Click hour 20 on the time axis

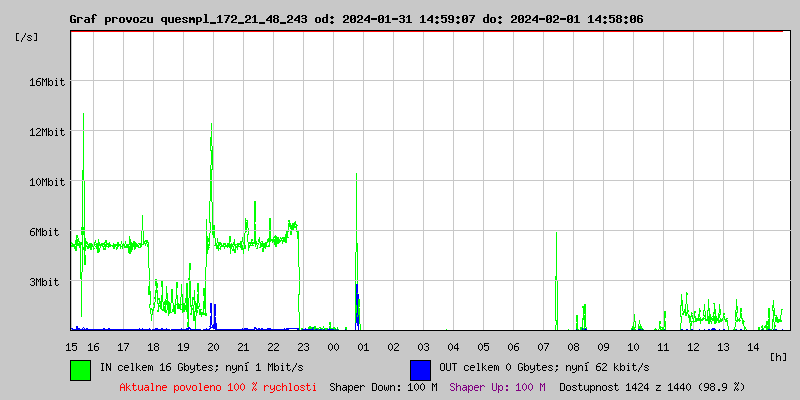213,346
